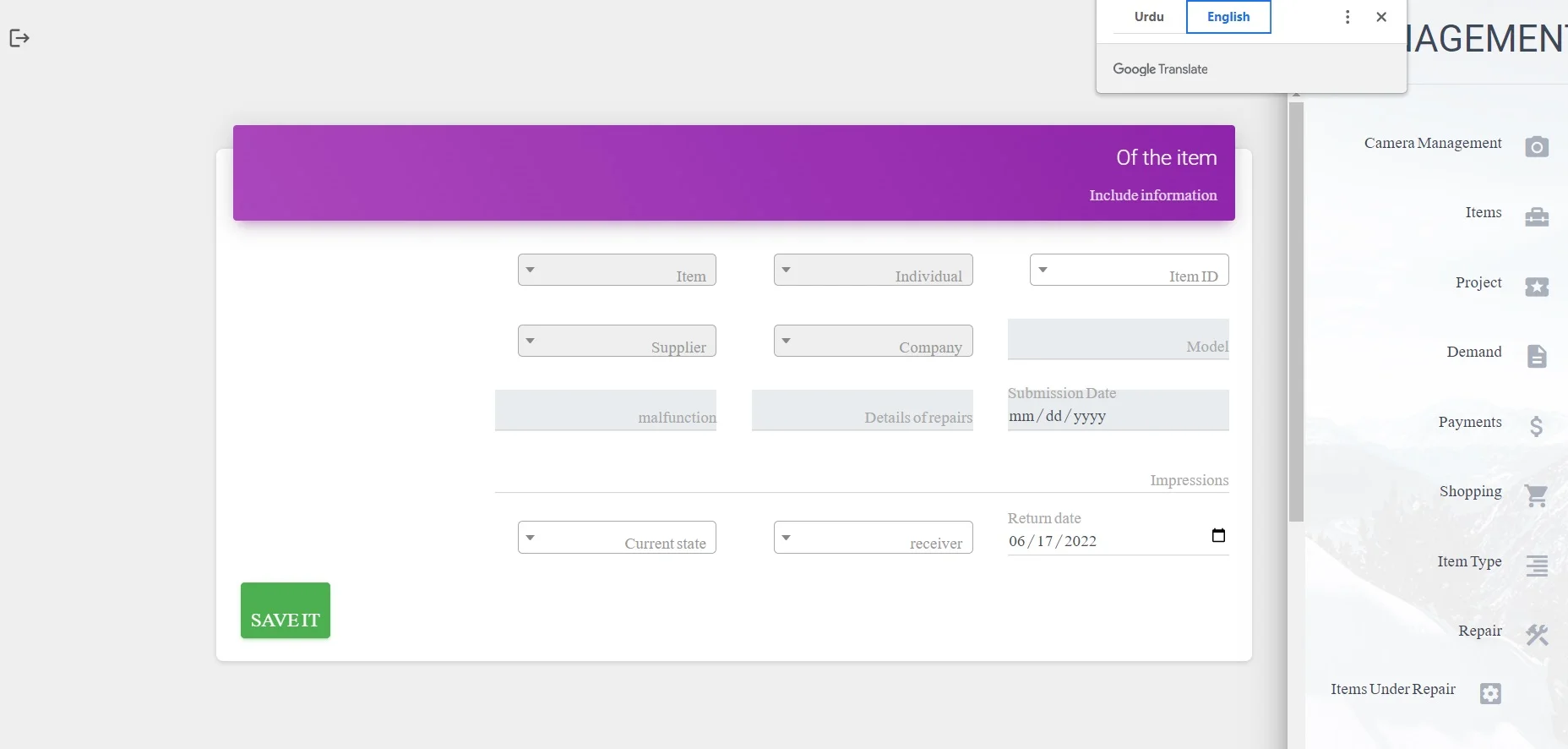
Task: Click the sidebar vertical scrollbar
Action: pyautogui.click(x=1296, y=312)
